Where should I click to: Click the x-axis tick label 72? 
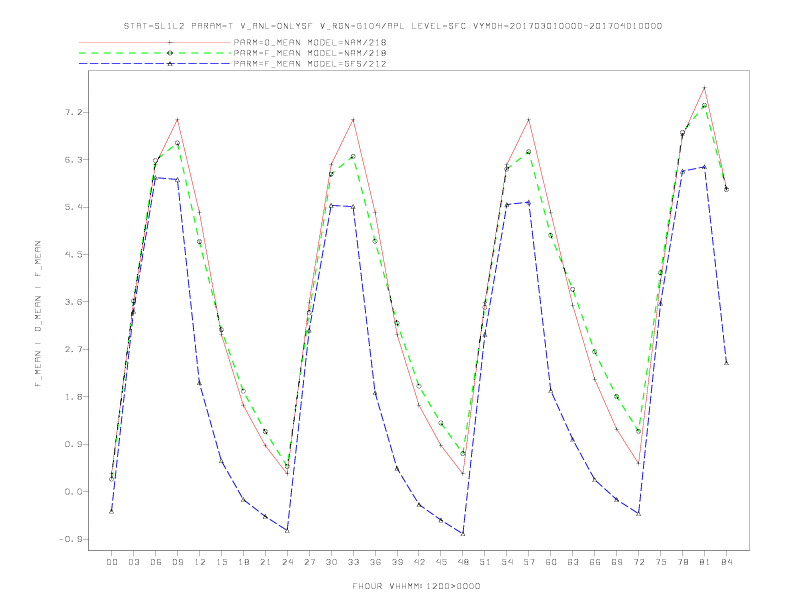pos(639,562)
